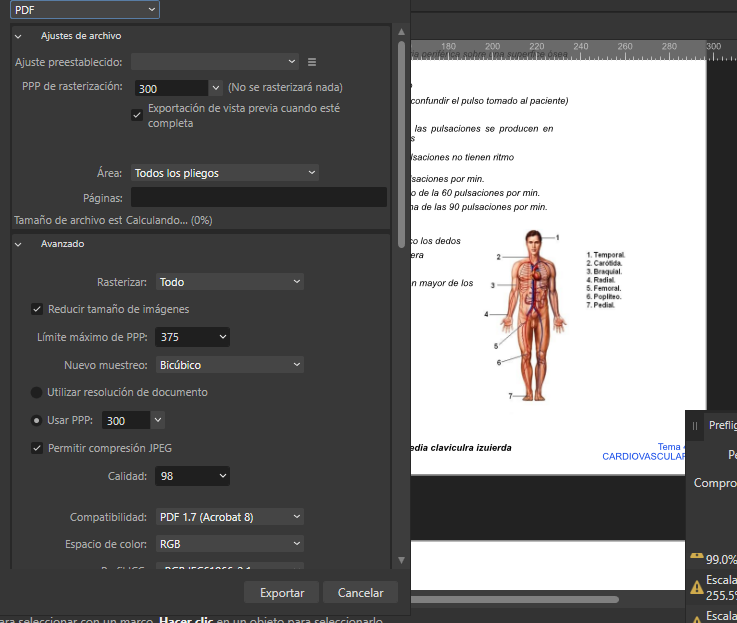737x623 pixels.
Task: Select the Usar PPP radio button
Action: pyautogui.click(x=37, y=420)
